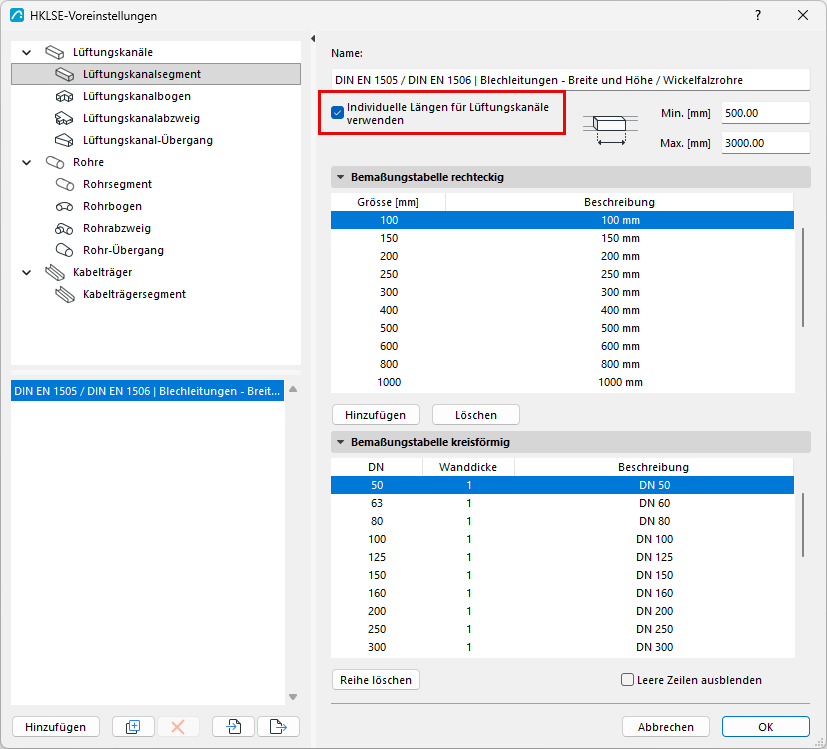Select the DN 125 row in circular table
The width and height of the screenshot is (827, 749).
[x=562, y=557]
